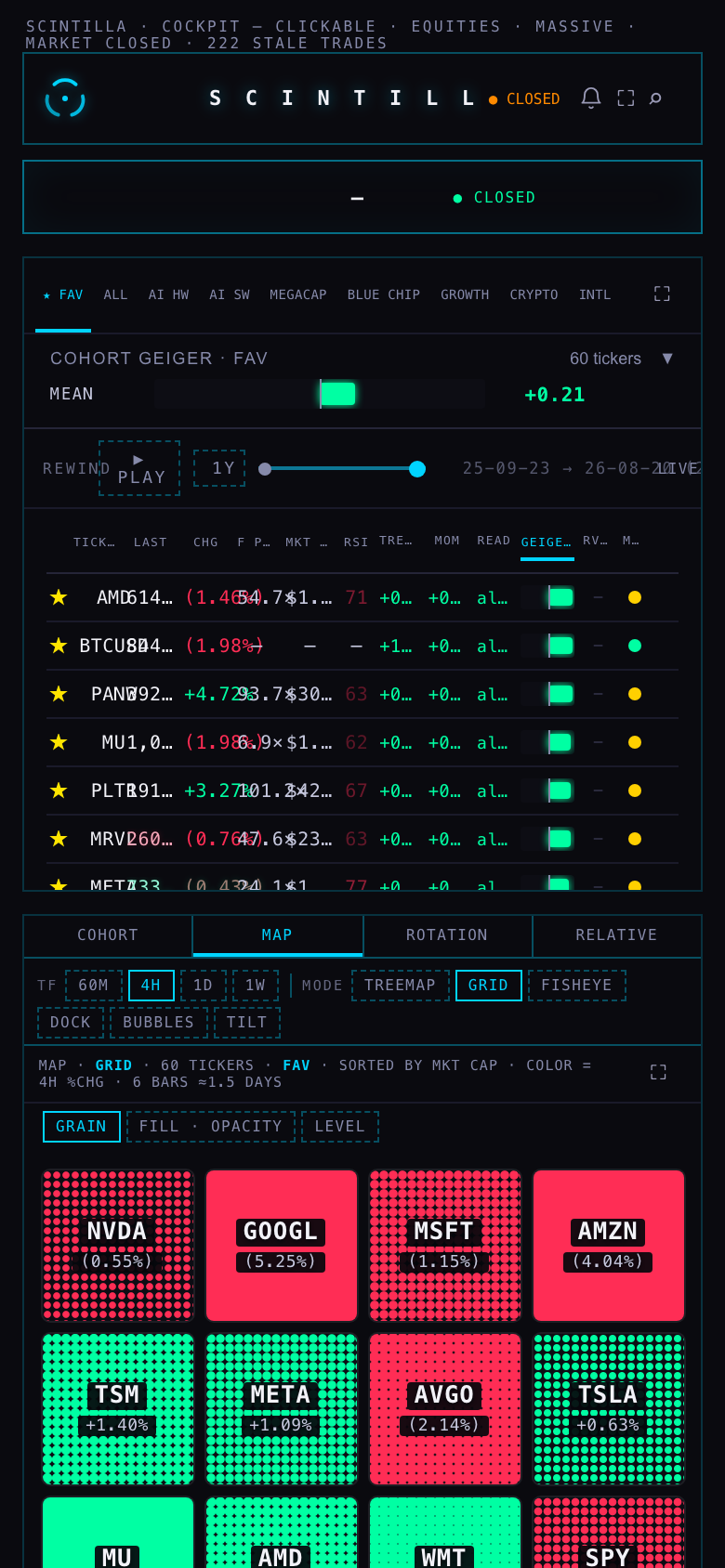Image resolution: width=725 pixels, height=1568 pixels.
Task: Open the ROTATION tab
Action: click(x=447, y=935)
